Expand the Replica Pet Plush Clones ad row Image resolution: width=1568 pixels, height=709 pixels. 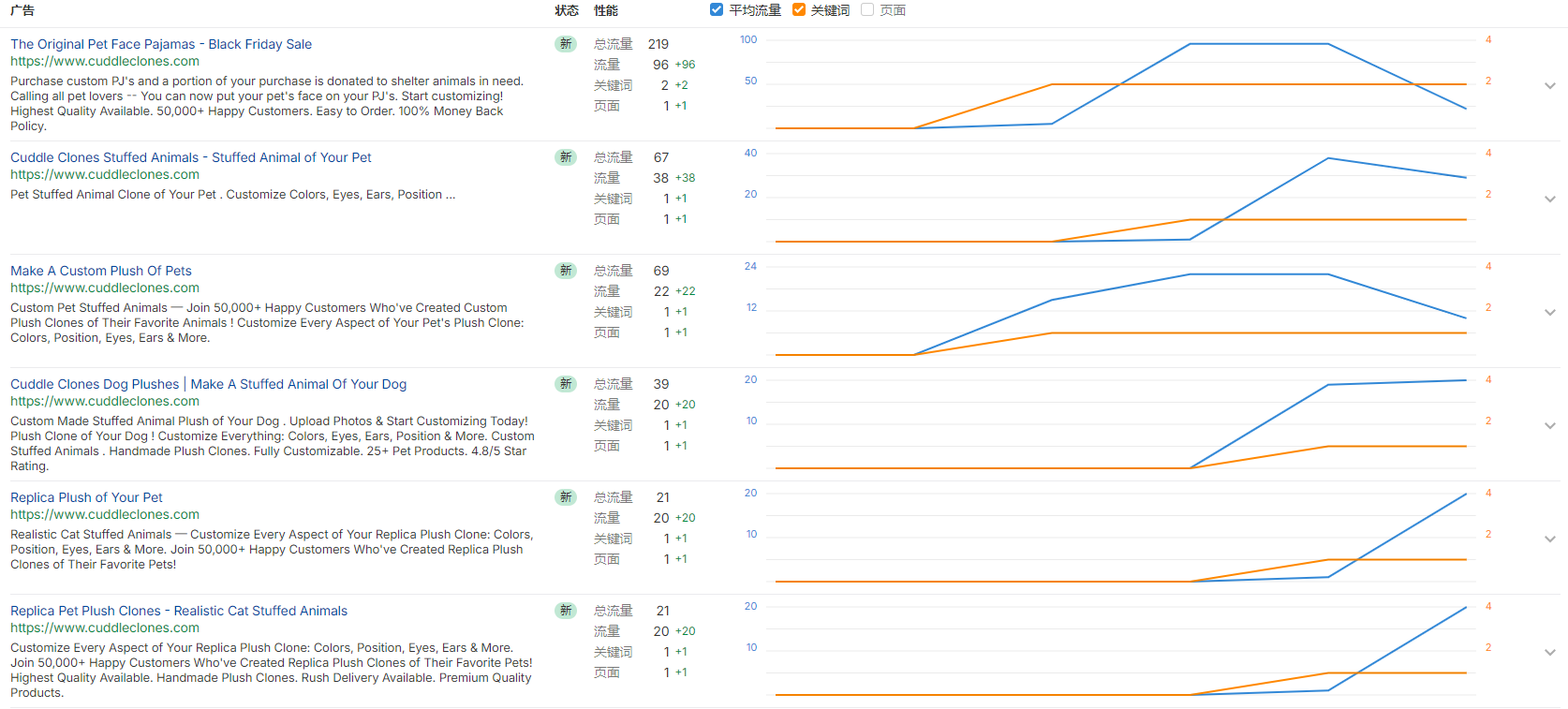coord(1550,652)
